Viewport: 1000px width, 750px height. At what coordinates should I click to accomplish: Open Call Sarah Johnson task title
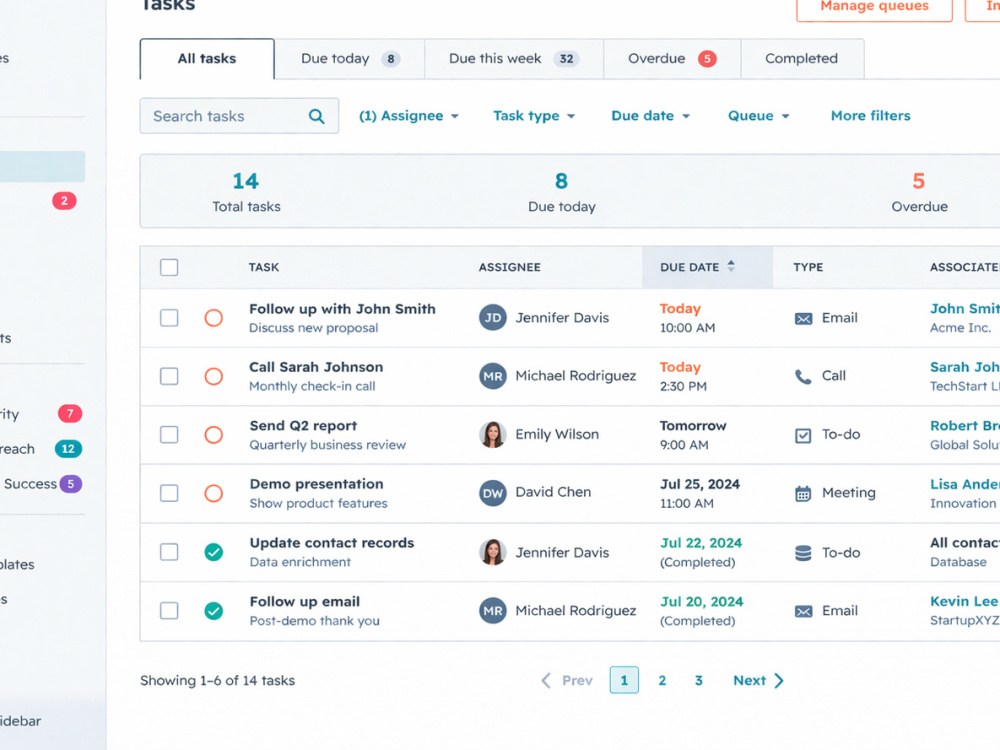coord(316,367)
